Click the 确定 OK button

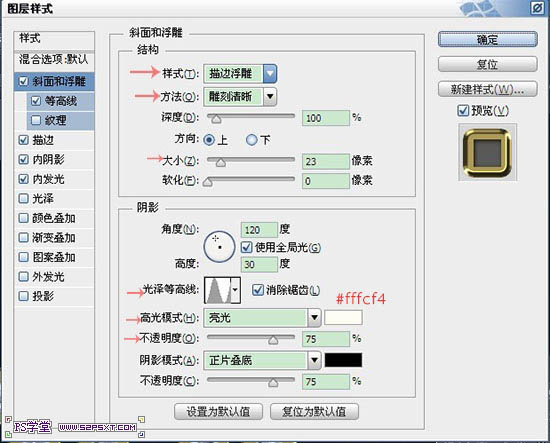point(488,40)
